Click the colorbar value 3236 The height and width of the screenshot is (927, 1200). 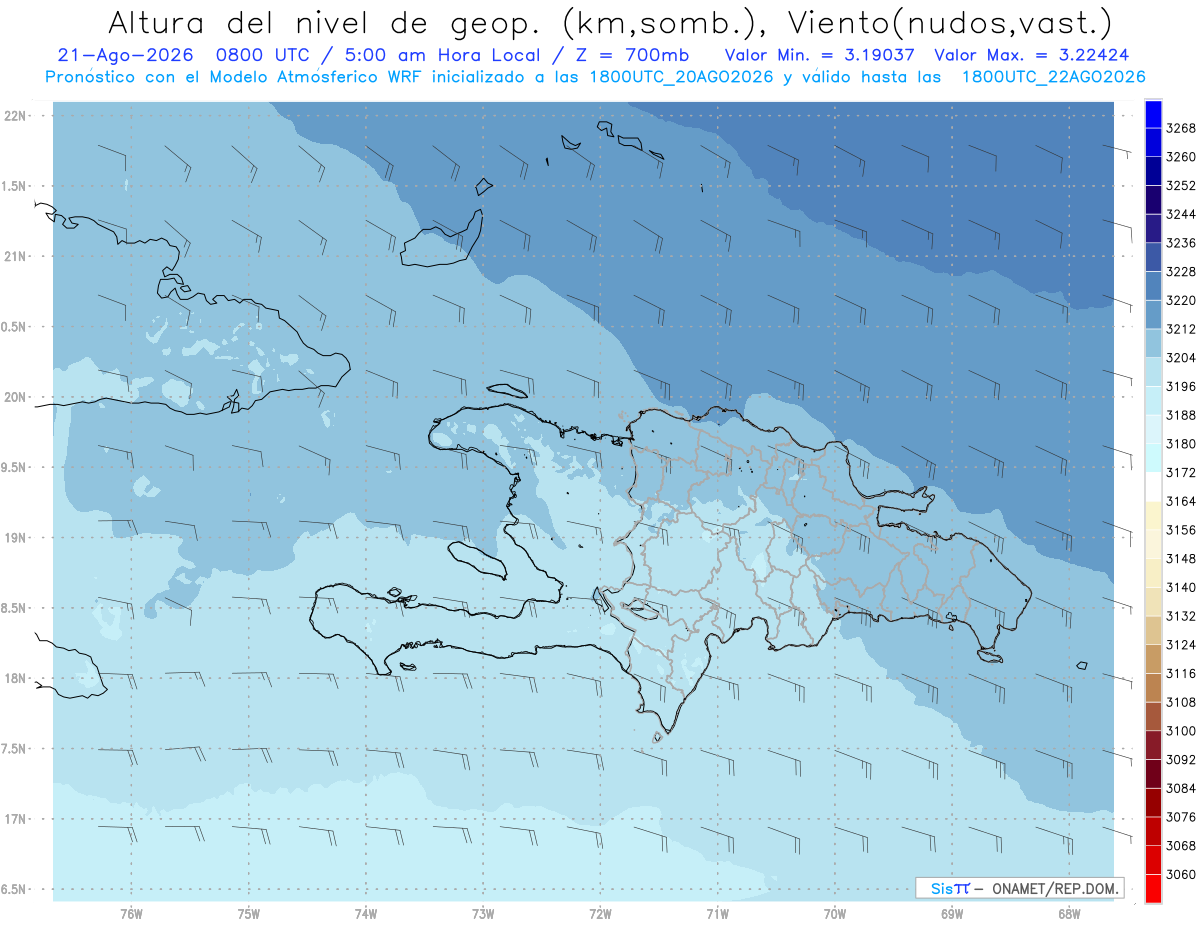point(1180,243)
